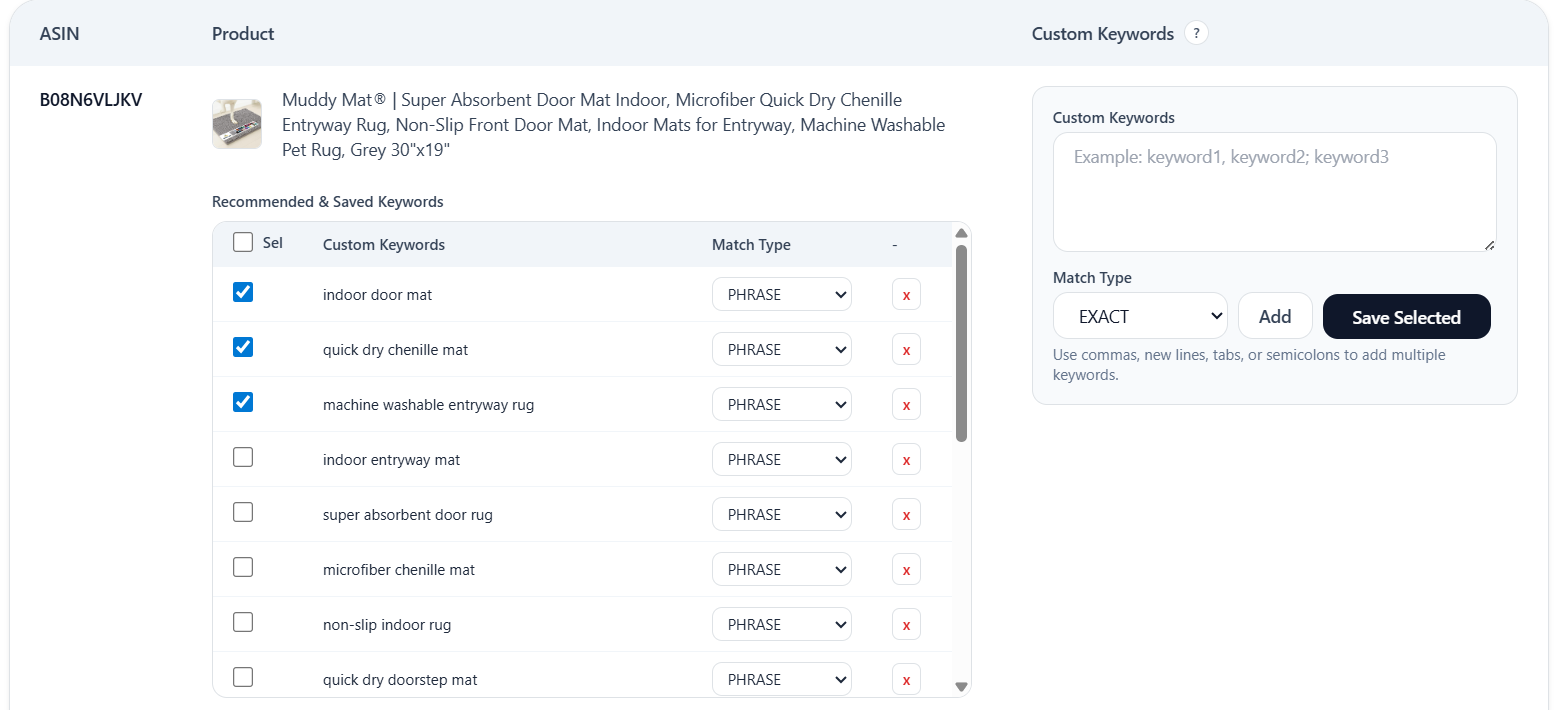The height and width of the screenshot is (710, 1562).
Task: Check the 'indoor entryway mat' checkbox
Action: tap(243, 457)
